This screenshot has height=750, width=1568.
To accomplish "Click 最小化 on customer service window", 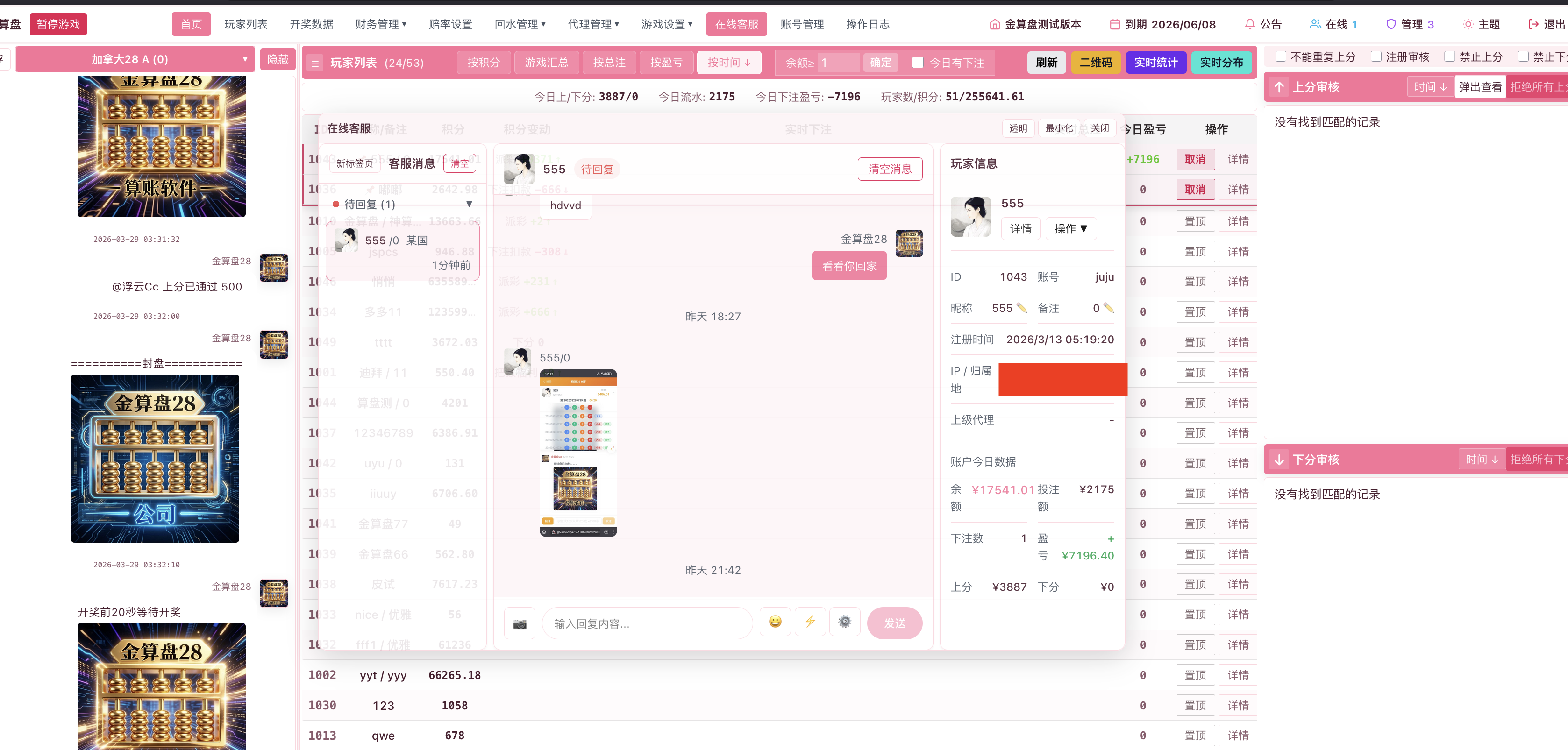I will point(1059,128).
